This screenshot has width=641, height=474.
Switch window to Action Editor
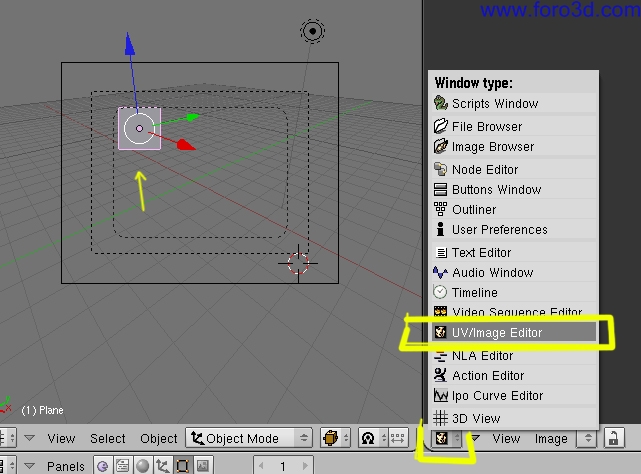(x=514, y=375)
